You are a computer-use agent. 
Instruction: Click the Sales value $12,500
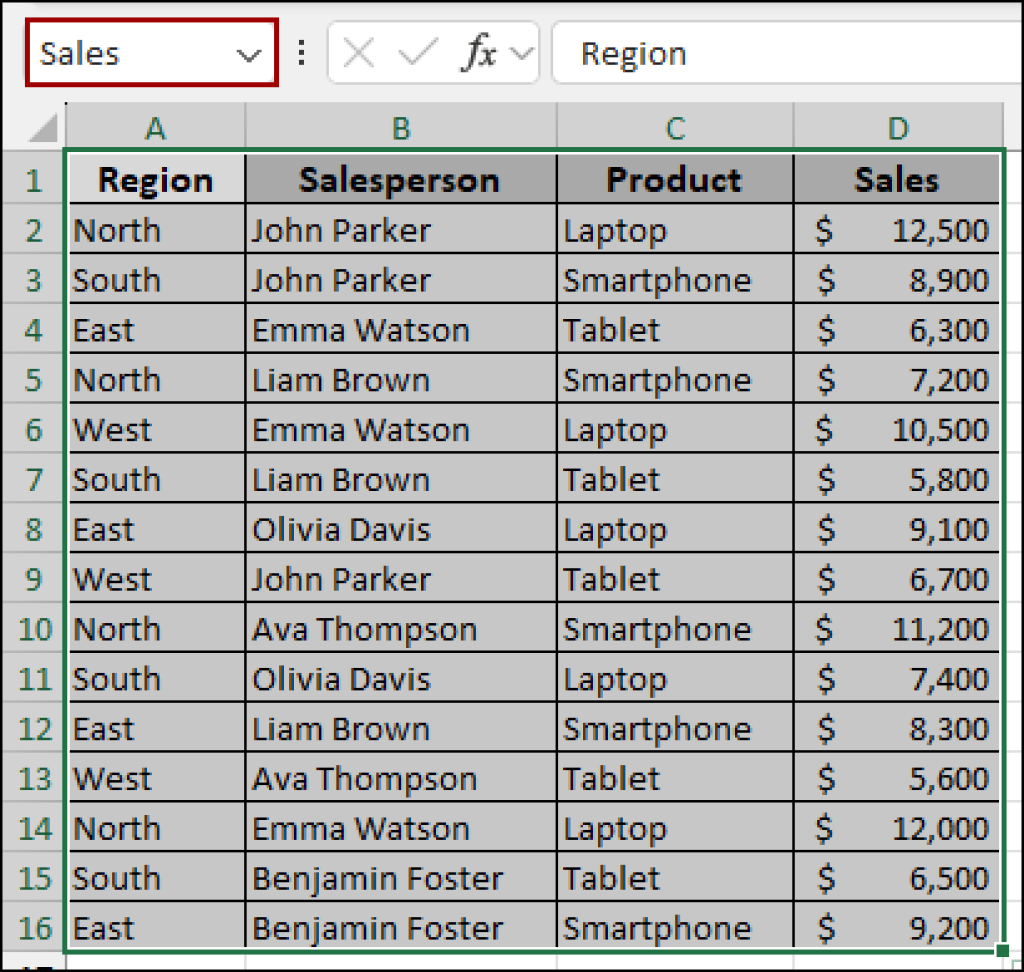point(897,229)
